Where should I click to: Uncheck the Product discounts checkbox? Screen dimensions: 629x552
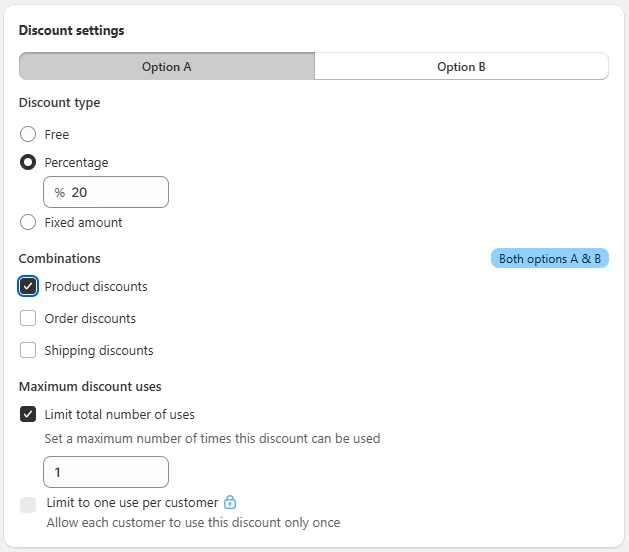click(x=28, y=286)
